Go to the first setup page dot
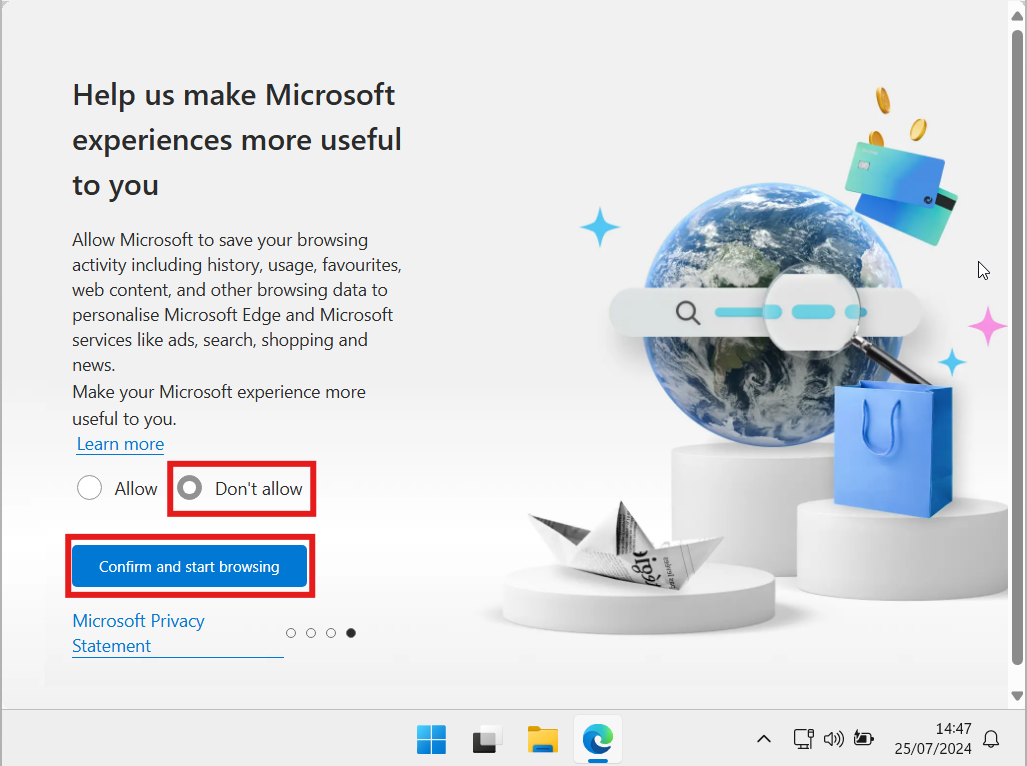1027x766 pixels. coord(291,633)
